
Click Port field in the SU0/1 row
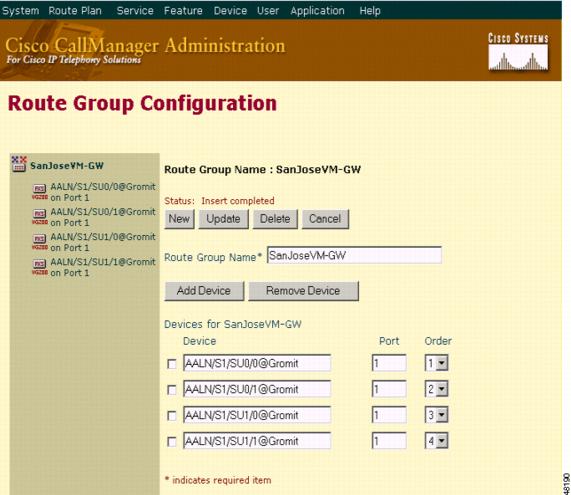389,389
